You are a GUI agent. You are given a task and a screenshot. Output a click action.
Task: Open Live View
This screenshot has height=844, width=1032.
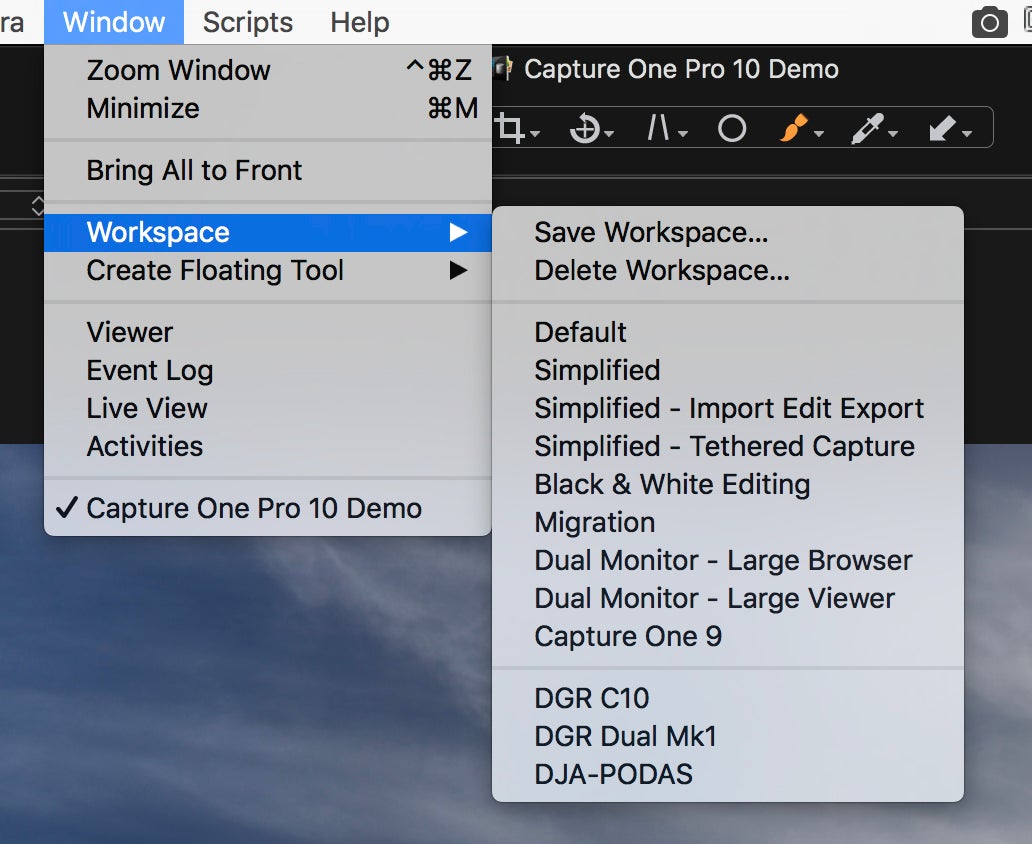point(268,409)
